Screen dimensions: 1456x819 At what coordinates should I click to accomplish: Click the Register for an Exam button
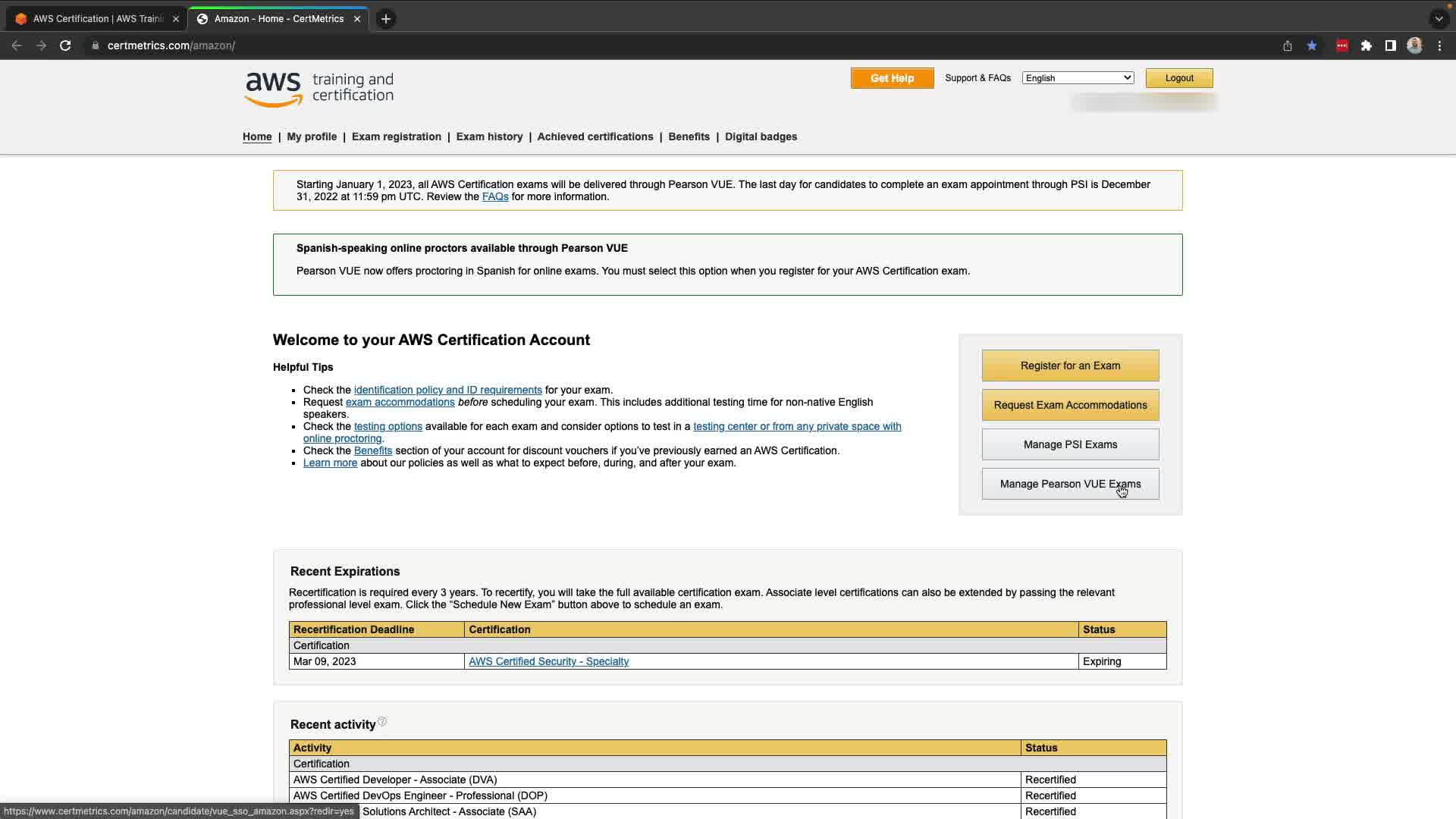point(1070,366)
